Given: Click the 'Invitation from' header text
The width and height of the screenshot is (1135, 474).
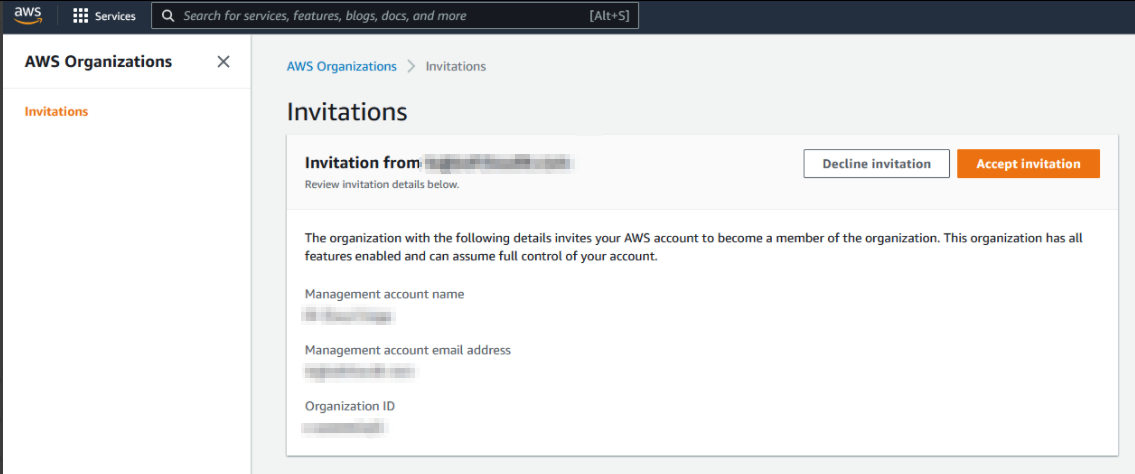Looking at the screenshot, I should (363, 163).
